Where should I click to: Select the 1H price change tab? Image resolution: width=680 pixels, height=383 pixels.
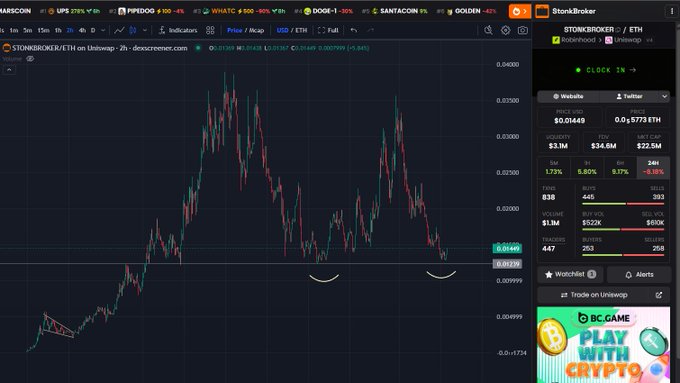pos(587,167)
